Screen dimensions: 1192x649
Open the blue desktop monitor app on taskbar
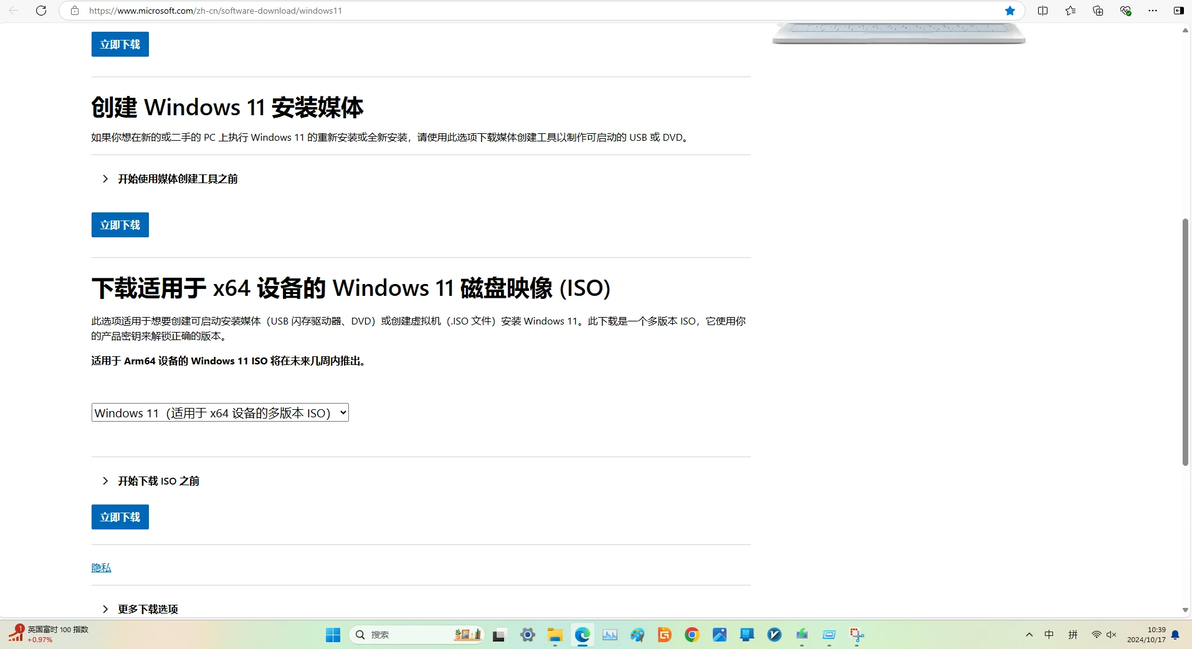click(x=747, y=635)
